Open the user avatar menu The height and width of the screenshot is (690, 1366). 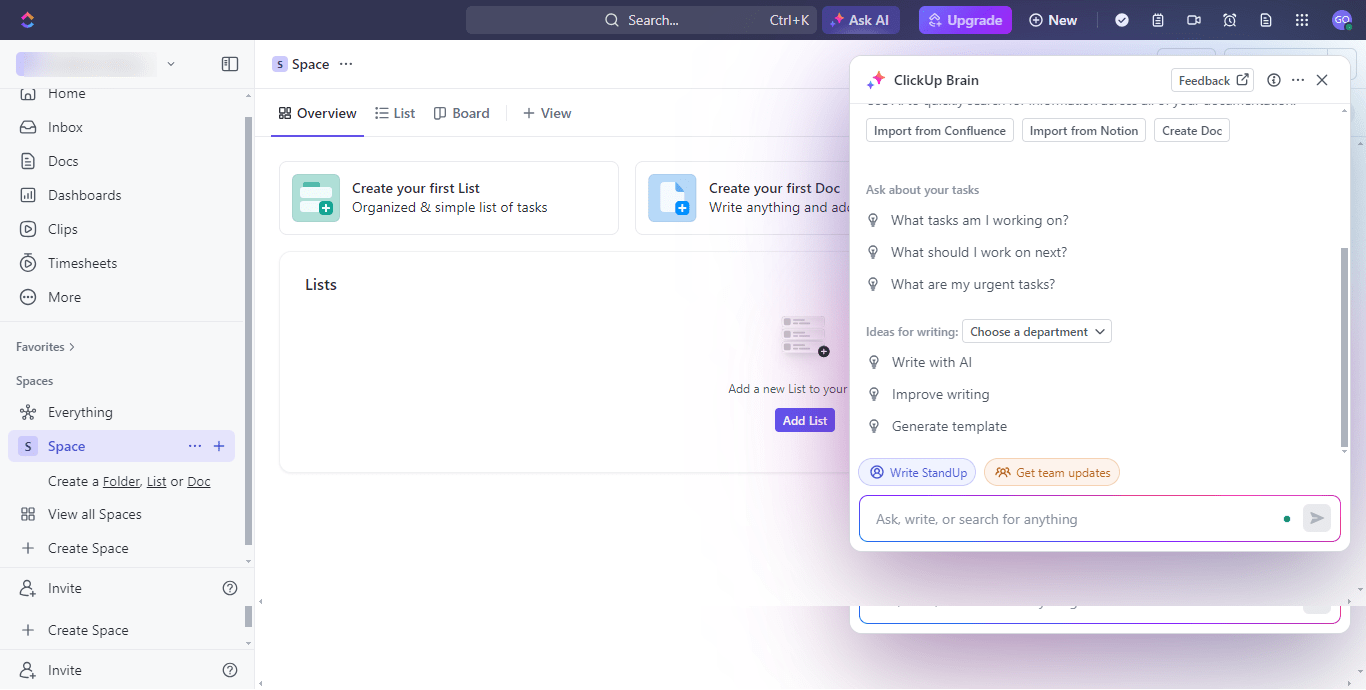click(x=1342, y=20)
